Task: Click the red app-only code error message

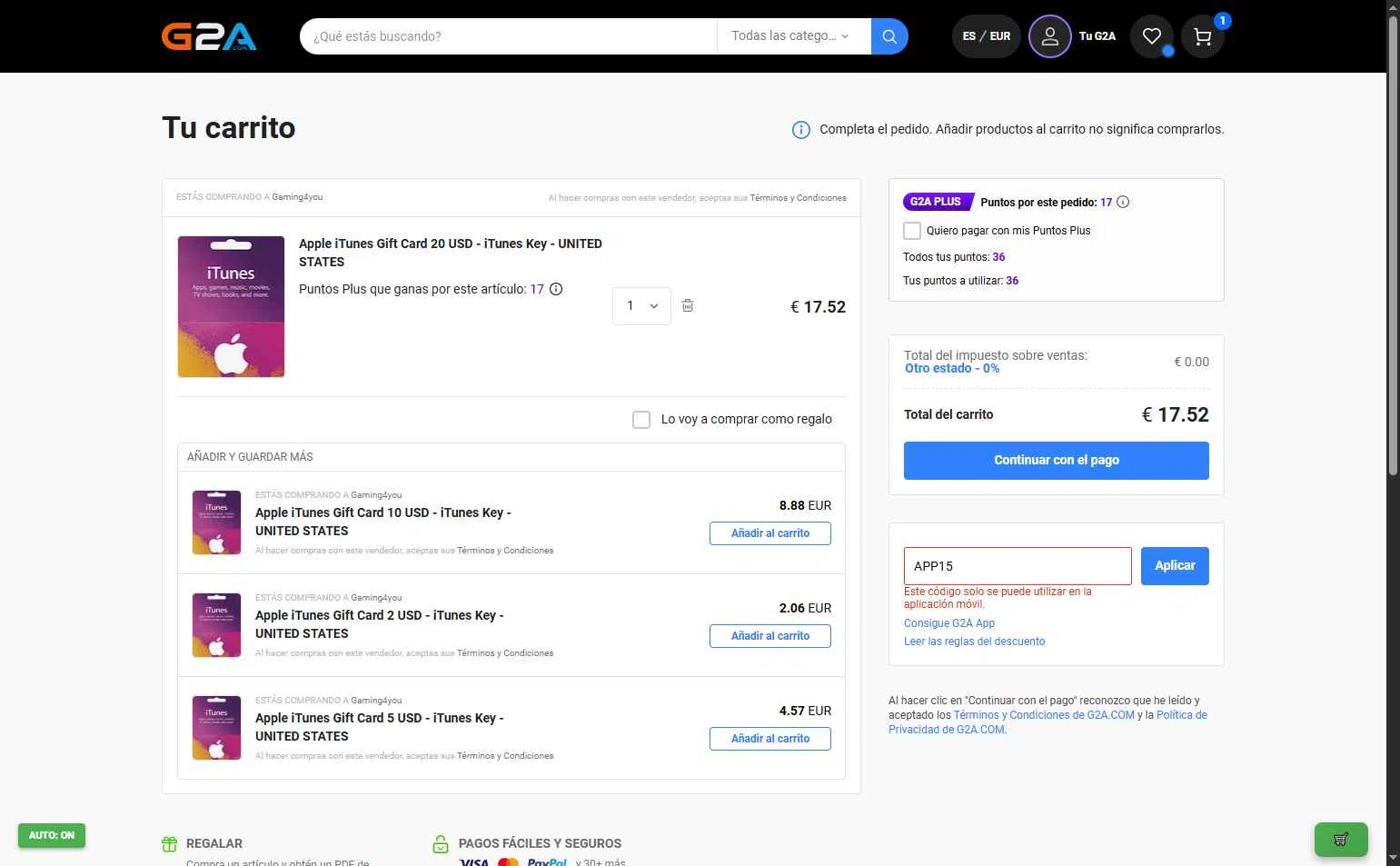Action: [998, 598]
